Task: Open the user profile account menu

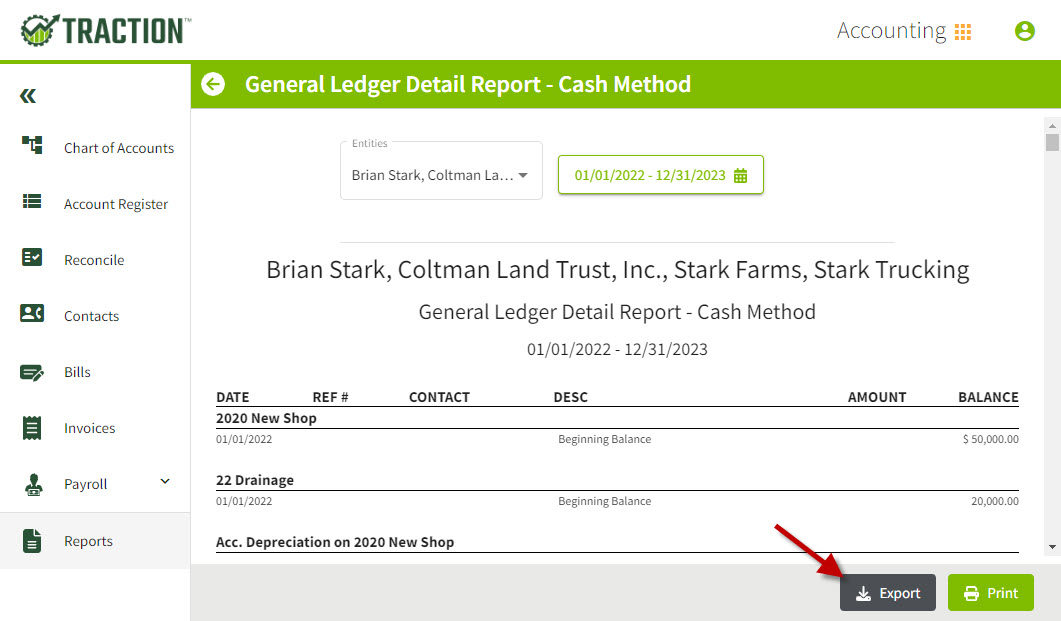Action: point(1024,30)
